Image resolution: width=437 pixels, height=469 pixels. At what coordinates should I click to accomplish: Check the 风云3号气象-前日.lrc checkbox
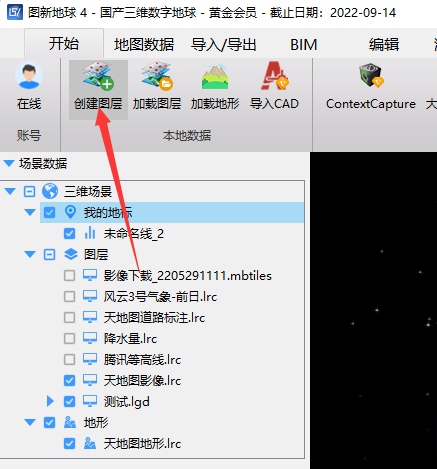[69, 297]
